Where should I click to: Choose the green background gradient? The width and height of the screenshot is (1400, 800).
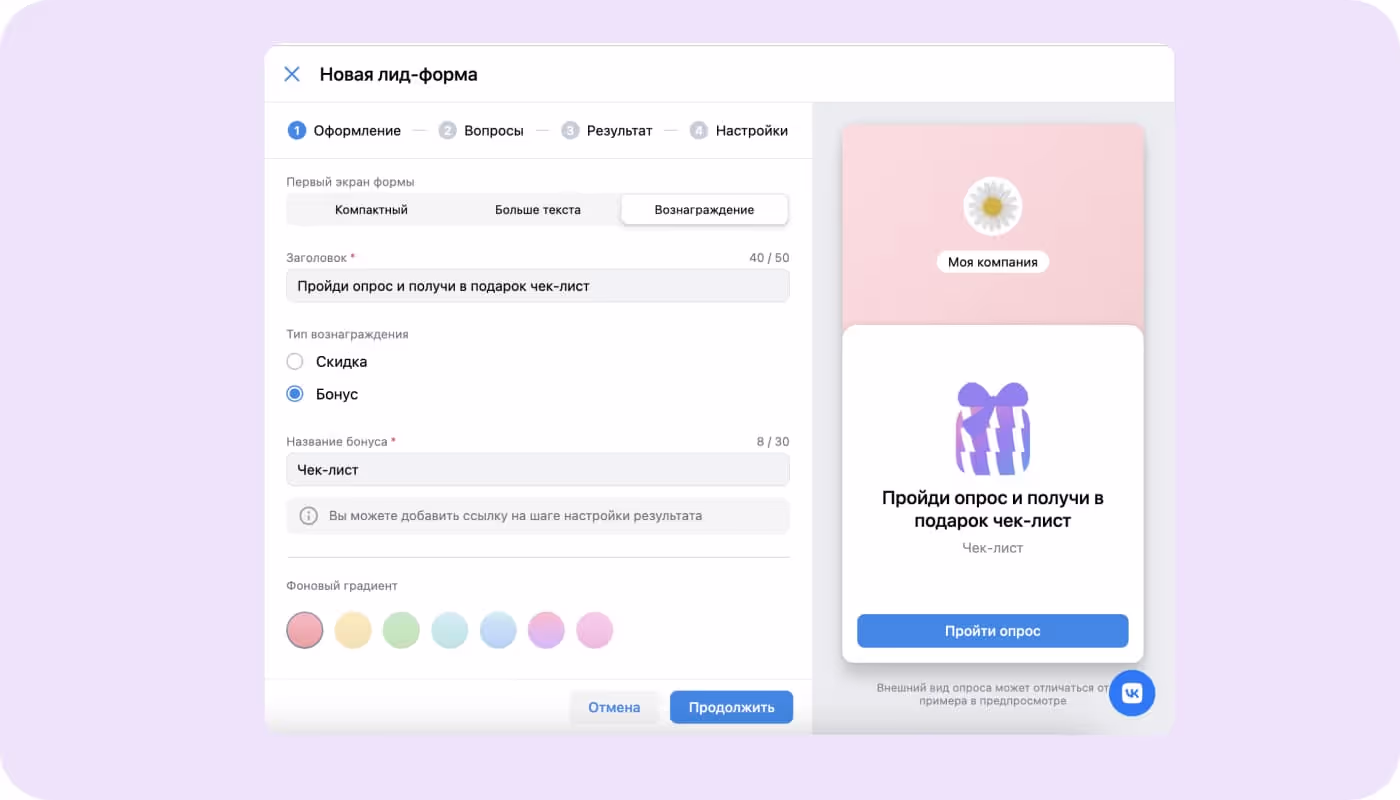click(x=401, y=630)
